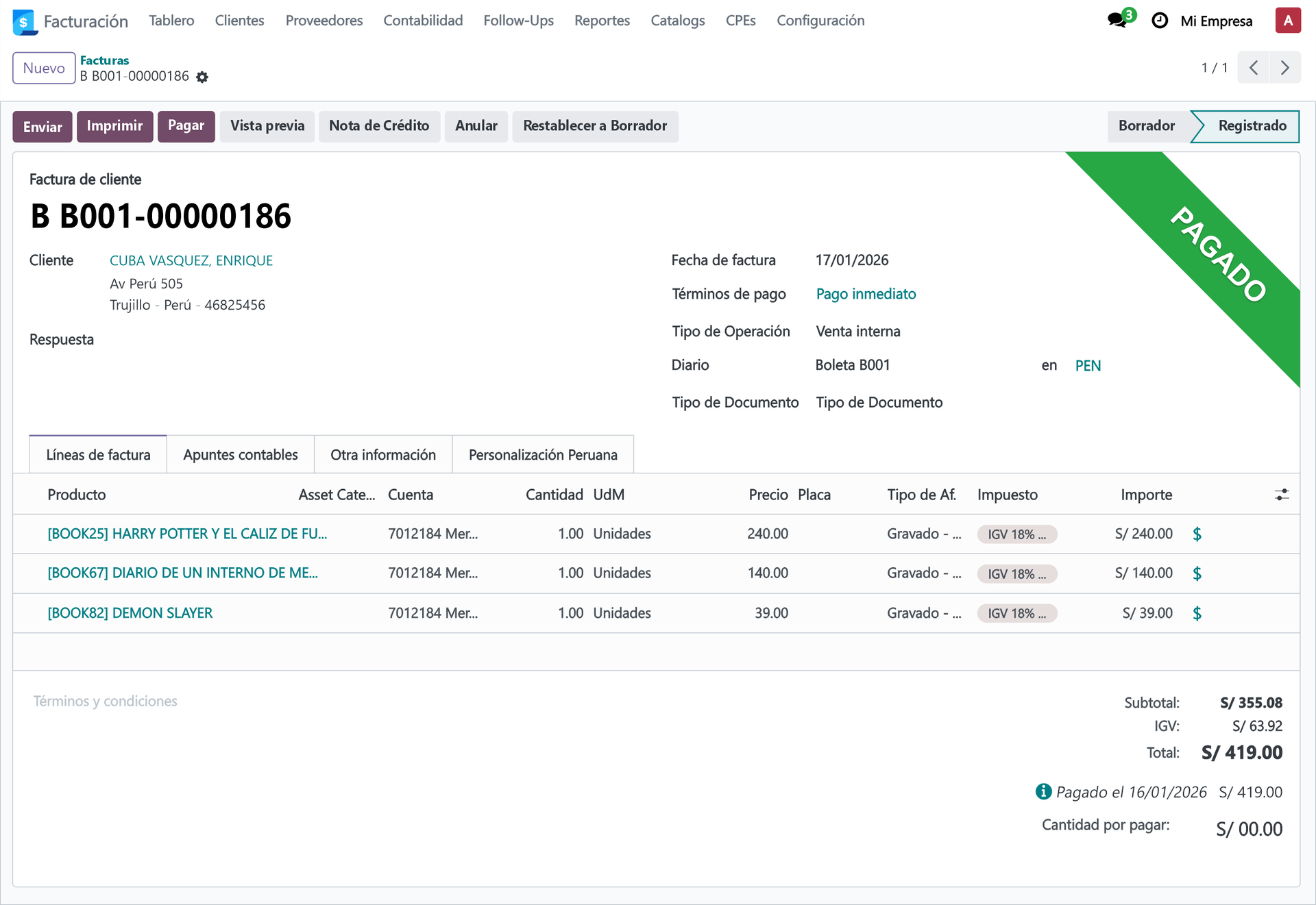Open the Configuración menu
Viewport: 1316px width, 905px height.
coord(820,21)
